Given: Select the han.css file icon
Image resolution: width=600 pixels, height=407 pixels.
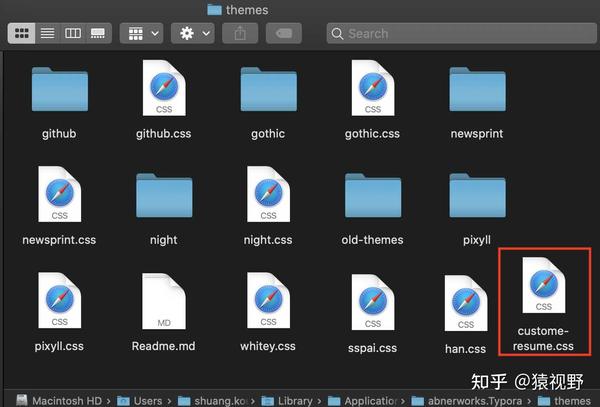Looking at the screenshot, I should click(x=466, y=303).
